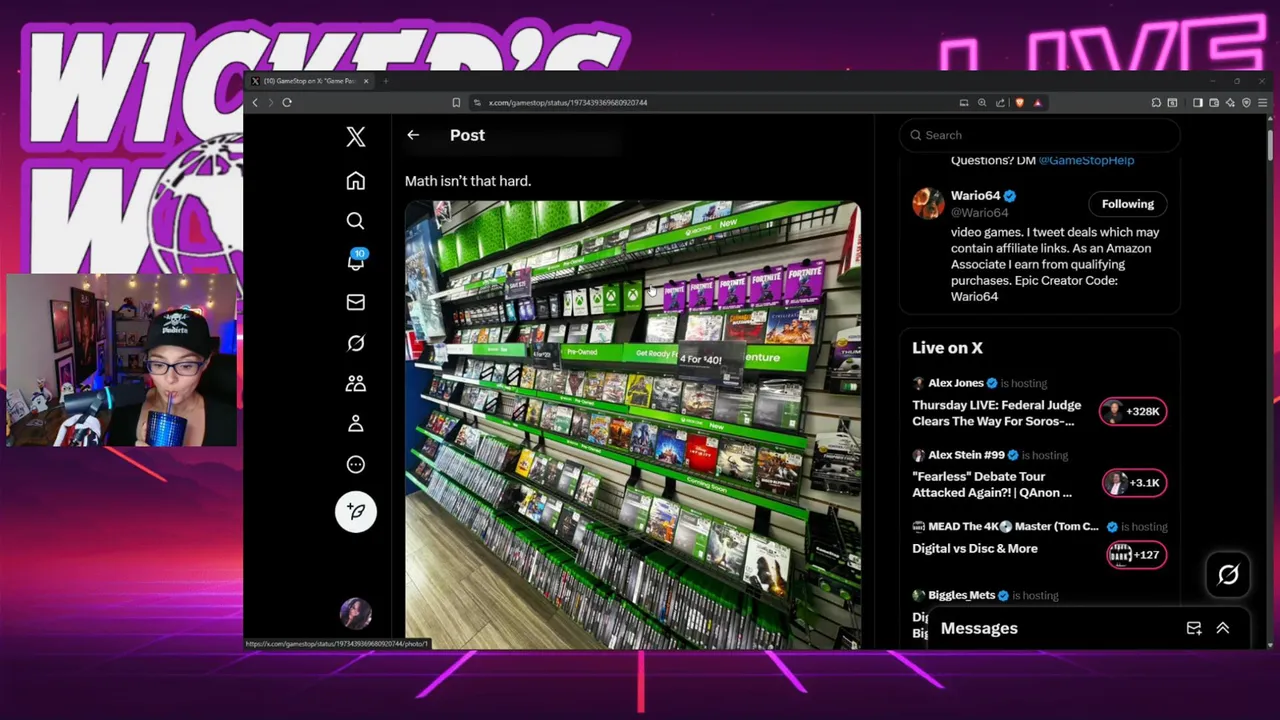The height and width of the screenshot is (720, 1280).
Task: Open Profile icon in X sidebar
Action: coord(356,424)
